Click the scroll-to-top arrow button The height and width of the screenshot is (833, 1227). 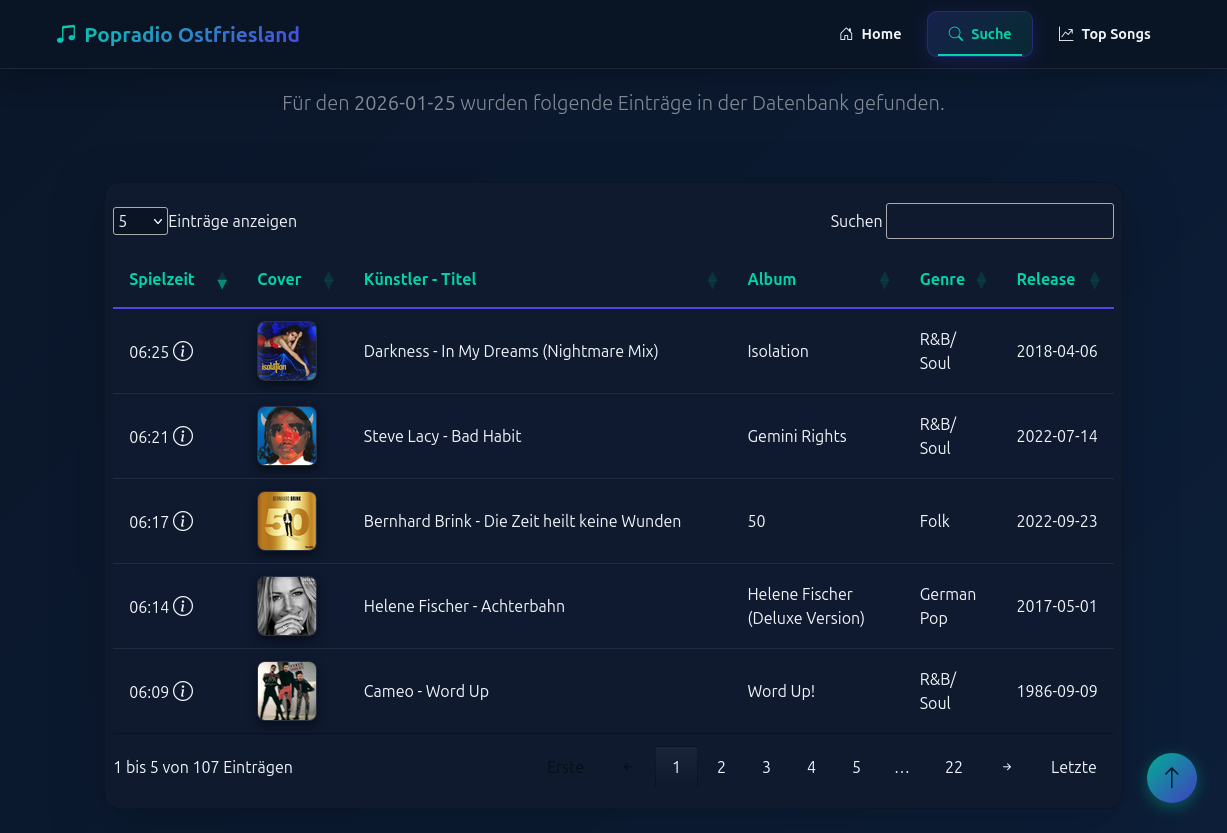coord(1171,778)
